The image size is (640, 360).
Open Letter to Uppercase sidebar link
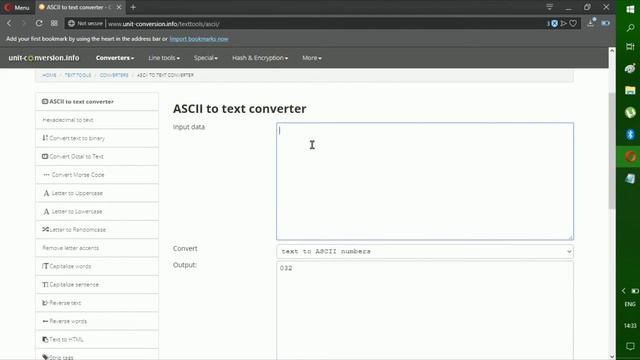click(97, 193)
